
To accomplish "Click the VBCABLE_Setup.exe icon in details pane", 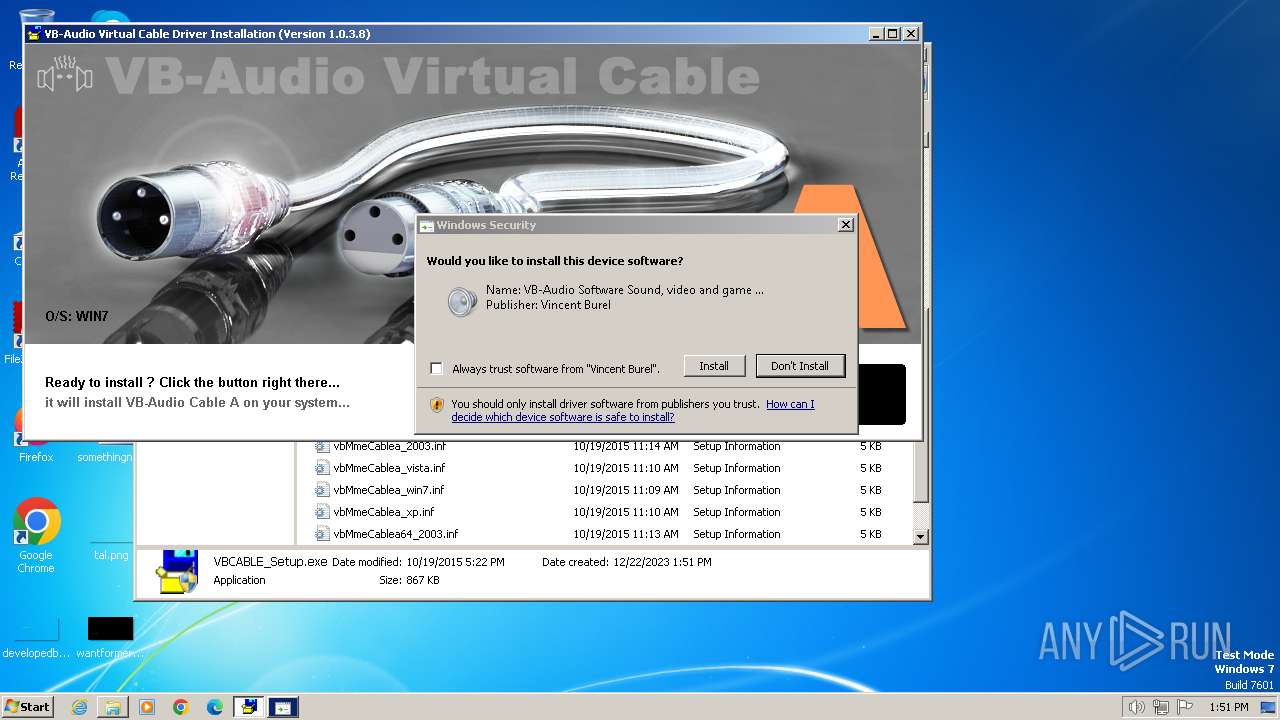I will click(176, 571).
